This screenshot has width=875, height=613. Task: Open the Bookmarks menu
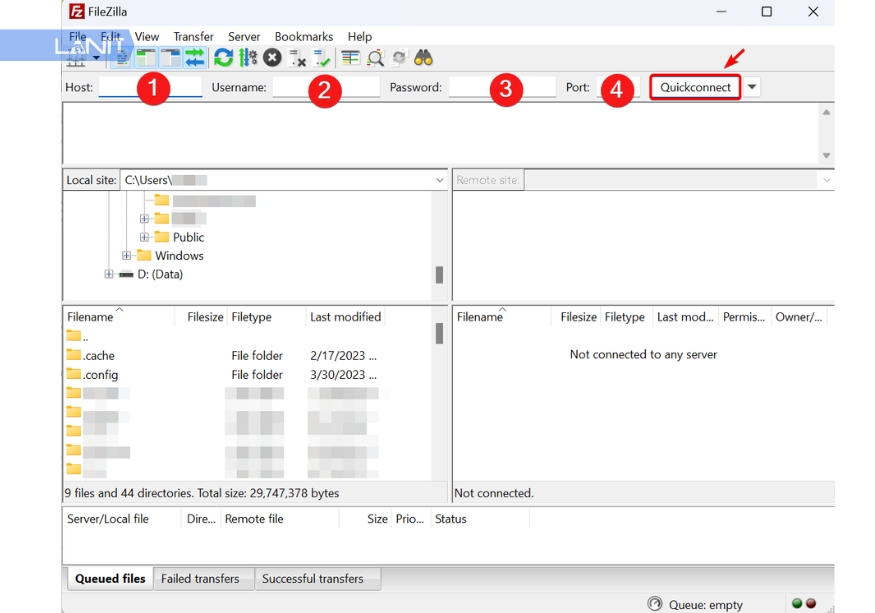click(304, 36)
